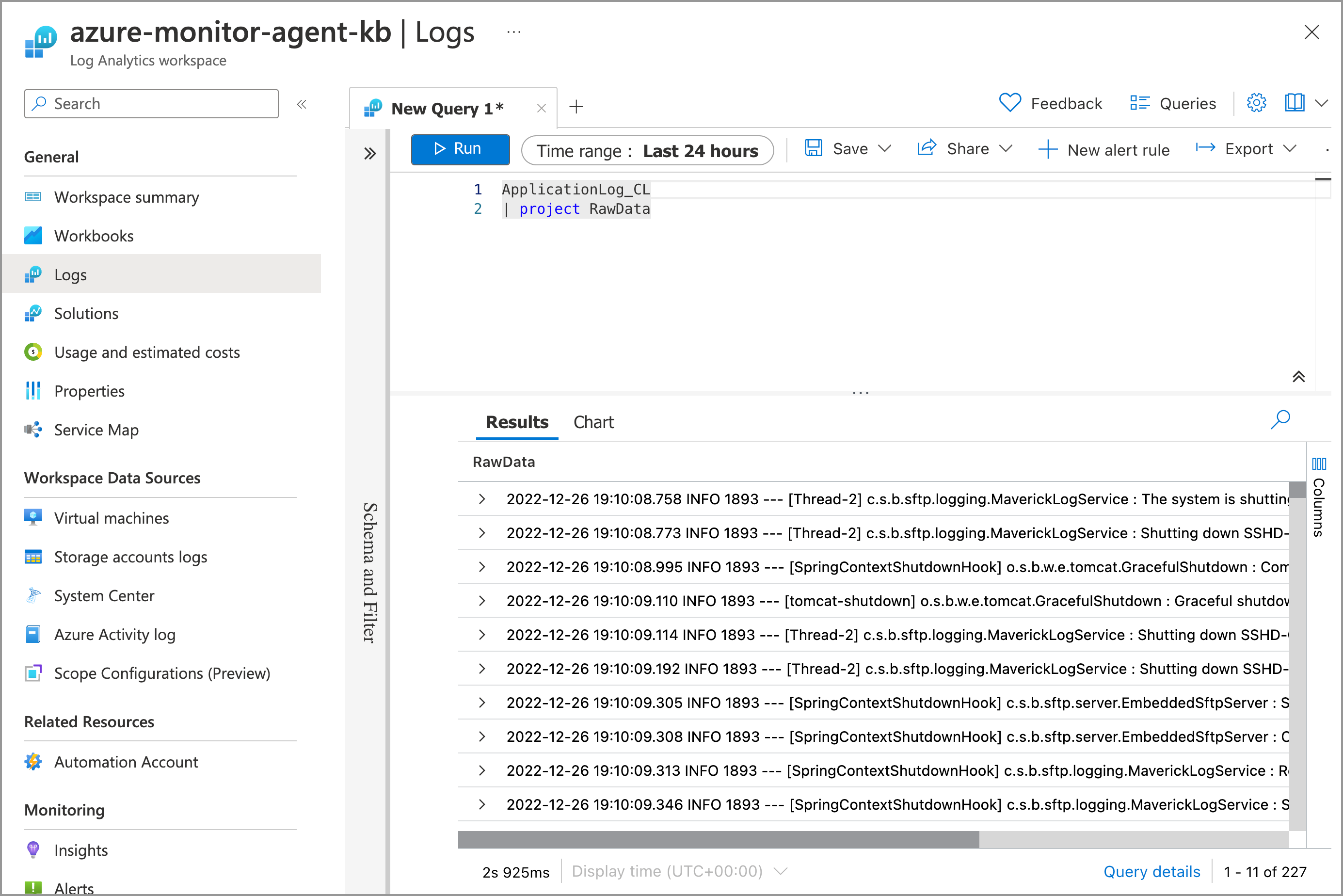Expand the 19:10:09.114 log row
The width and height of the screenshot is (1343, 896).
[482, 635]
